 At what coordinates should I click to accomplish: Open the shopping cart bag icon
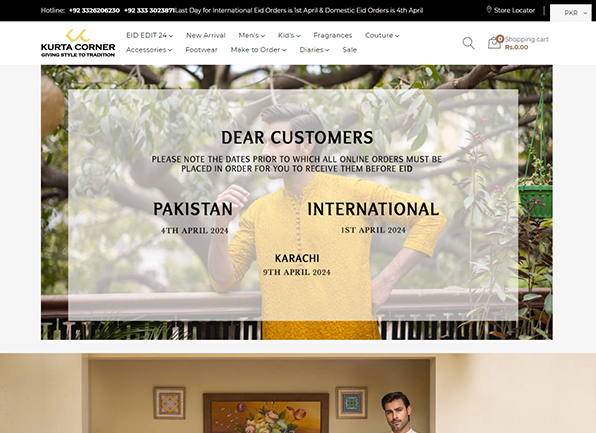(495, 42)
